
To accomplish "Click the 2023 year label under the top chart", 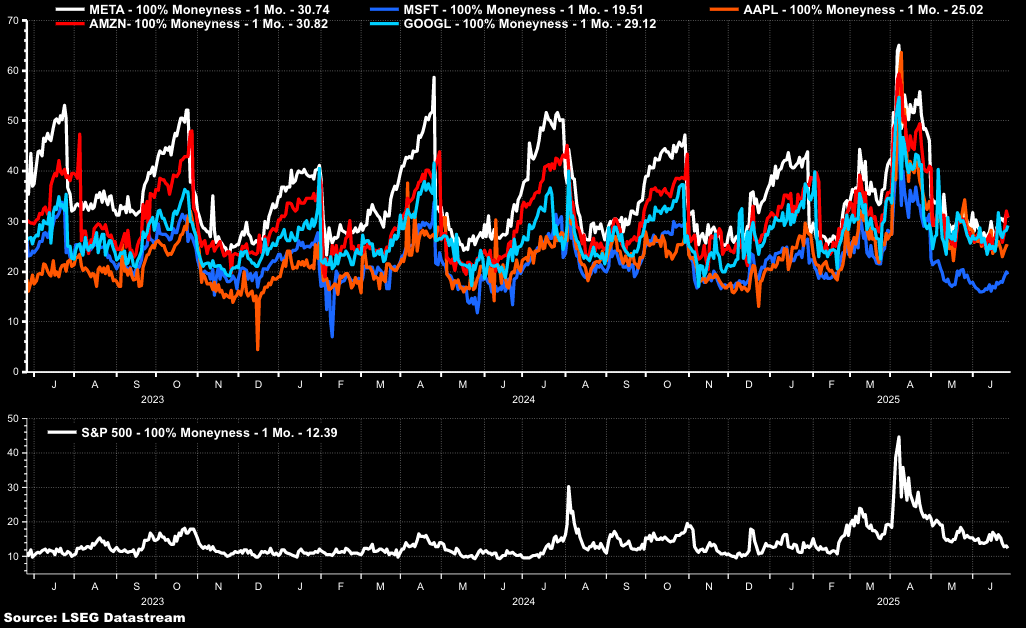I will pyautogui.click(x=152, y=400).
